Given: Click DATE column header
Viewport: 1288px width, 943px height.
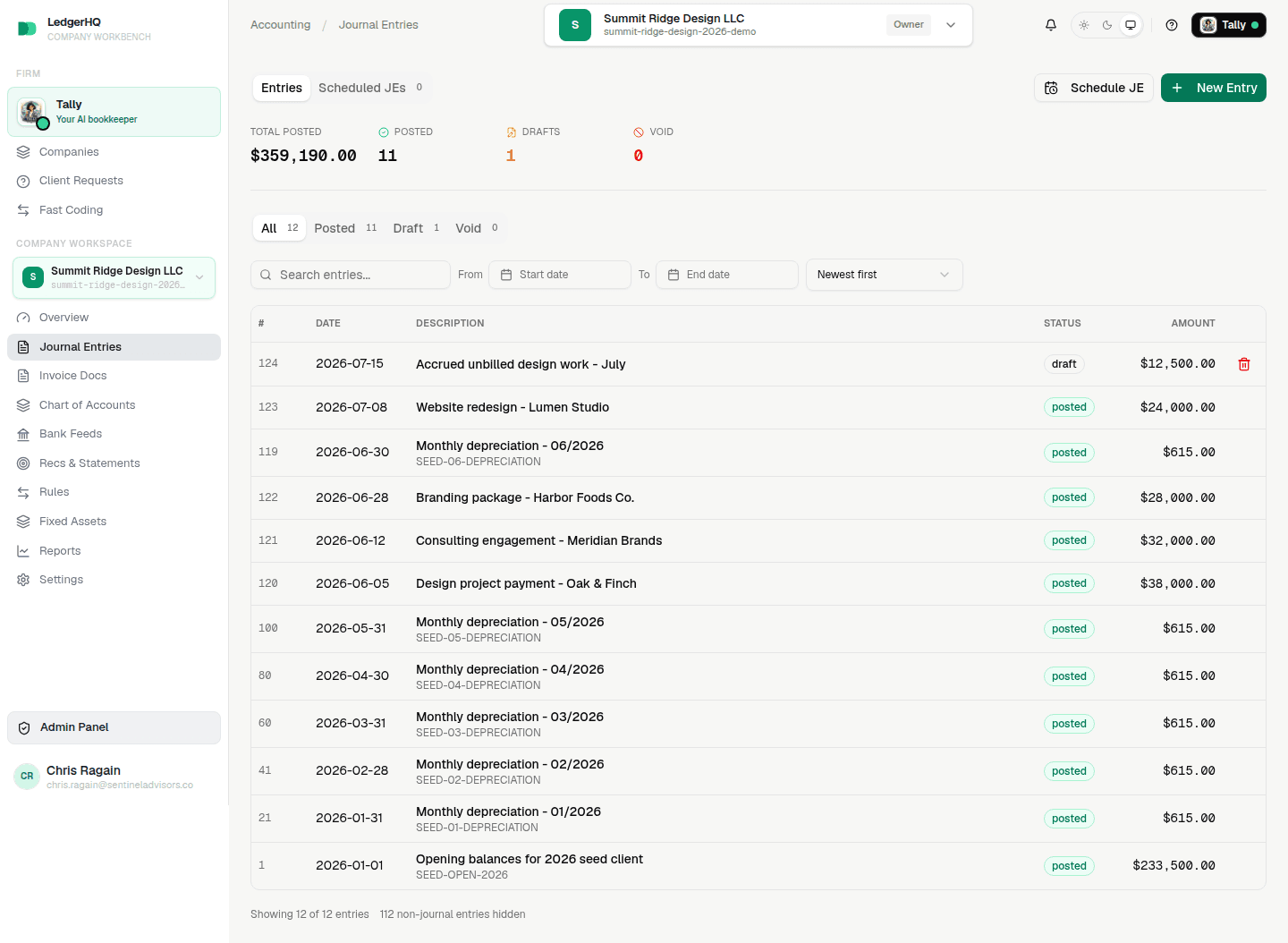Looking at the screenshot, I should click(x=328, y=323).
